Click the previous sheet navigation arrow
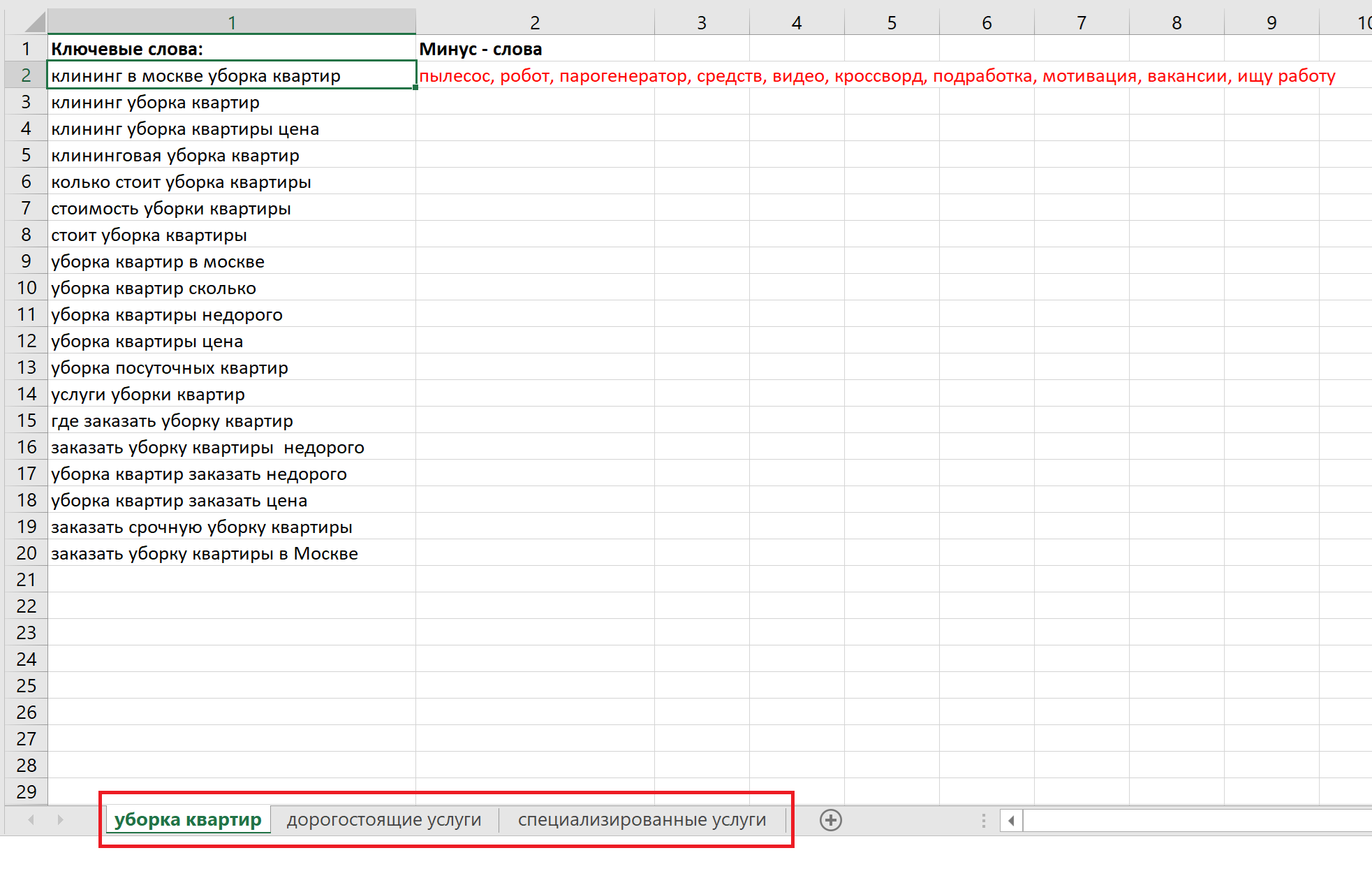This screenshot has height=869, width=1372. click(31, 819)
